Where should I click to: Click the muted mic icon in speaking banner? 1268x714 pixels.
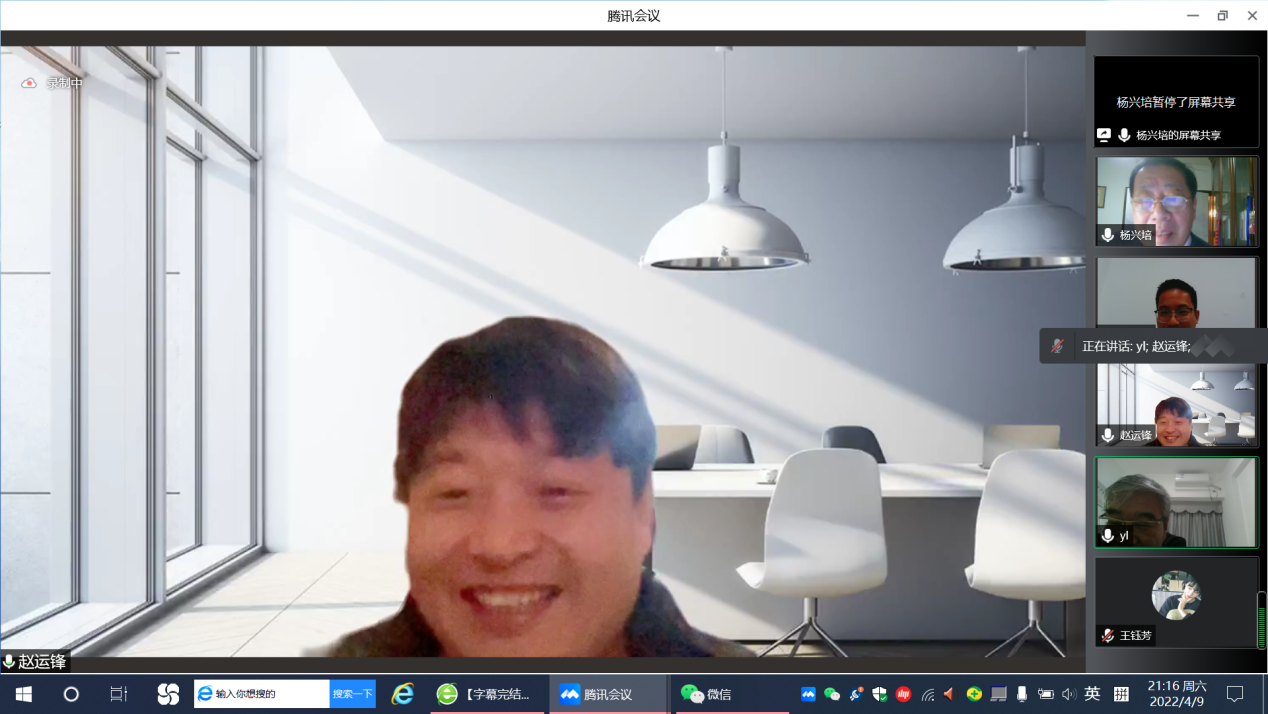(x=1057, y=346)
